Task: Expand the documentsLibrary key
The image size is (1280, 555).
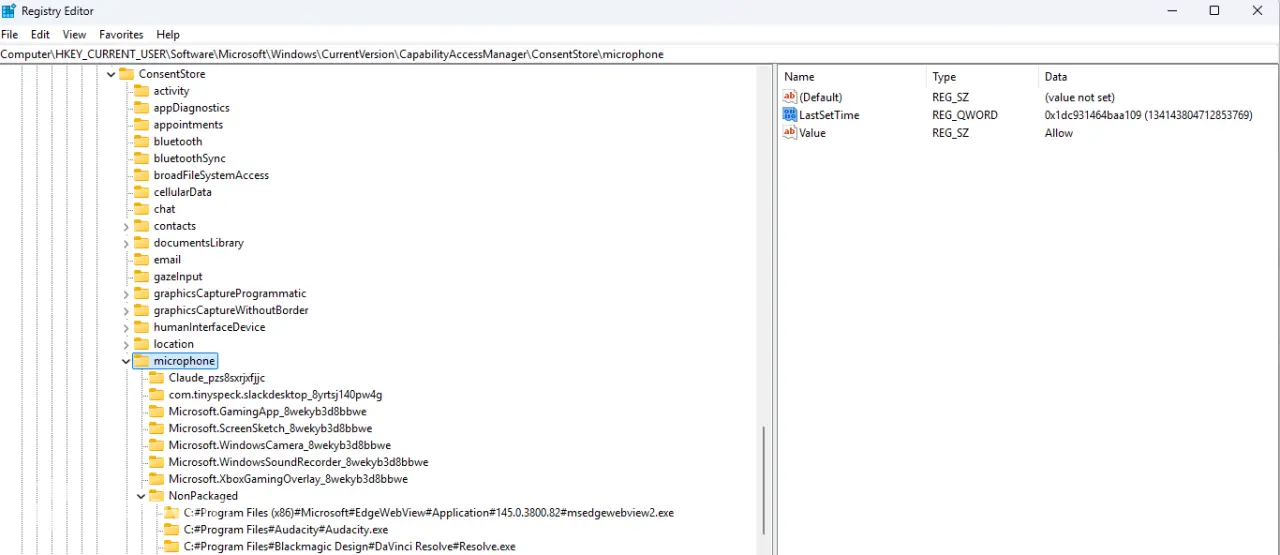Action: tap(126, 243)
